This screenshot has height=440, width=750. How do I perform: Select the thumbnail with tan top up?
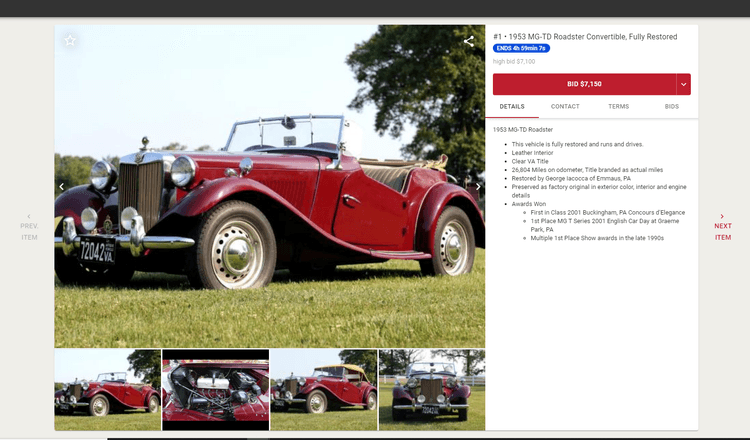coord(324,390)
